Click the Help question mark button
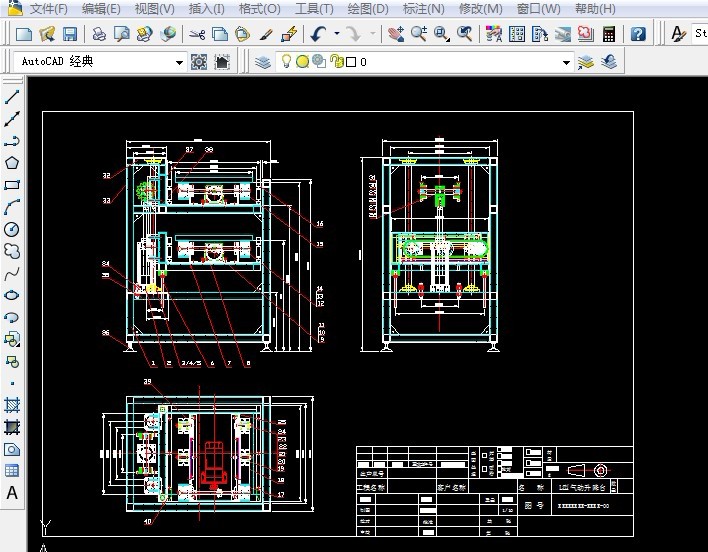This screenshot has width=708, height=552. (638, 34)
